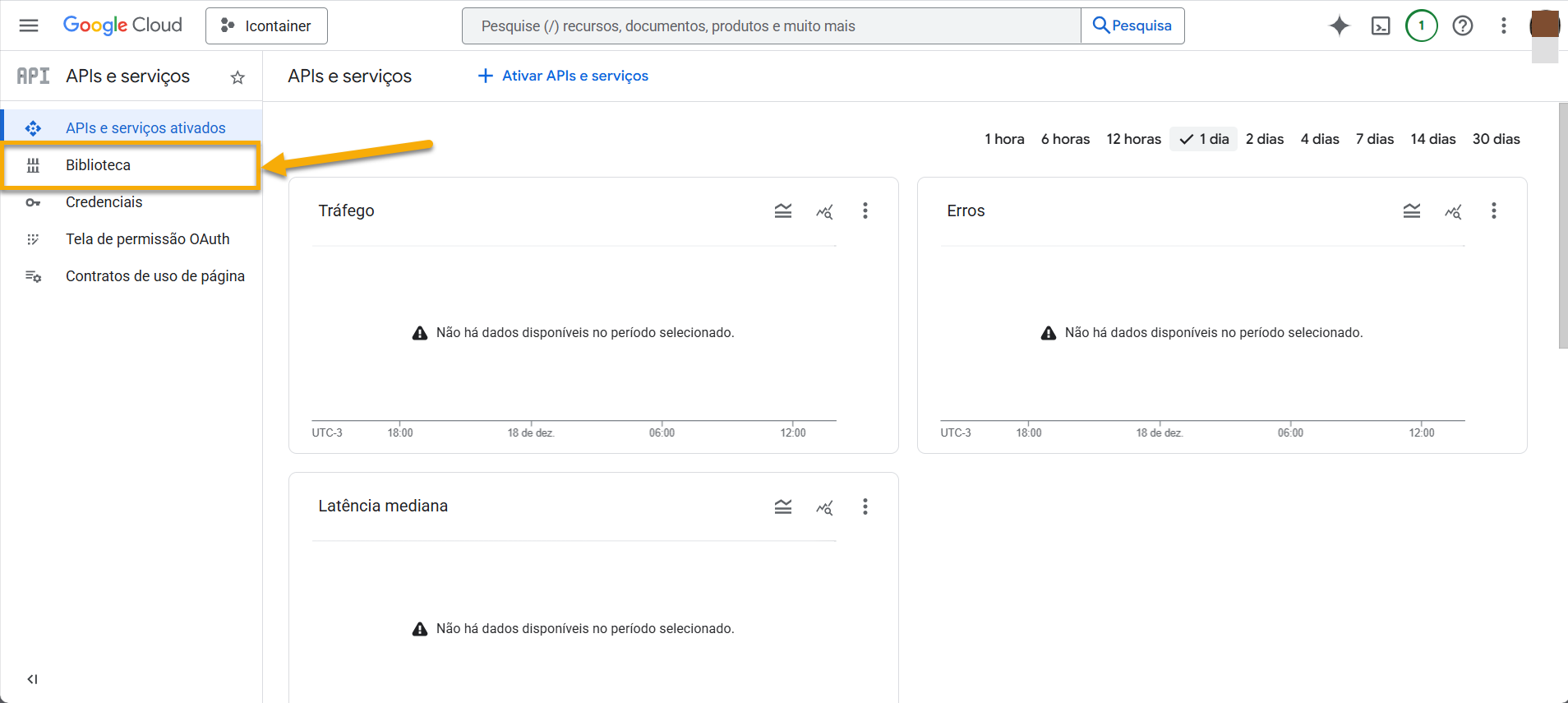Explore data for the Latência mediana chart
Viewport: 1568px width, 703px height.
click(x=824, y=506)
